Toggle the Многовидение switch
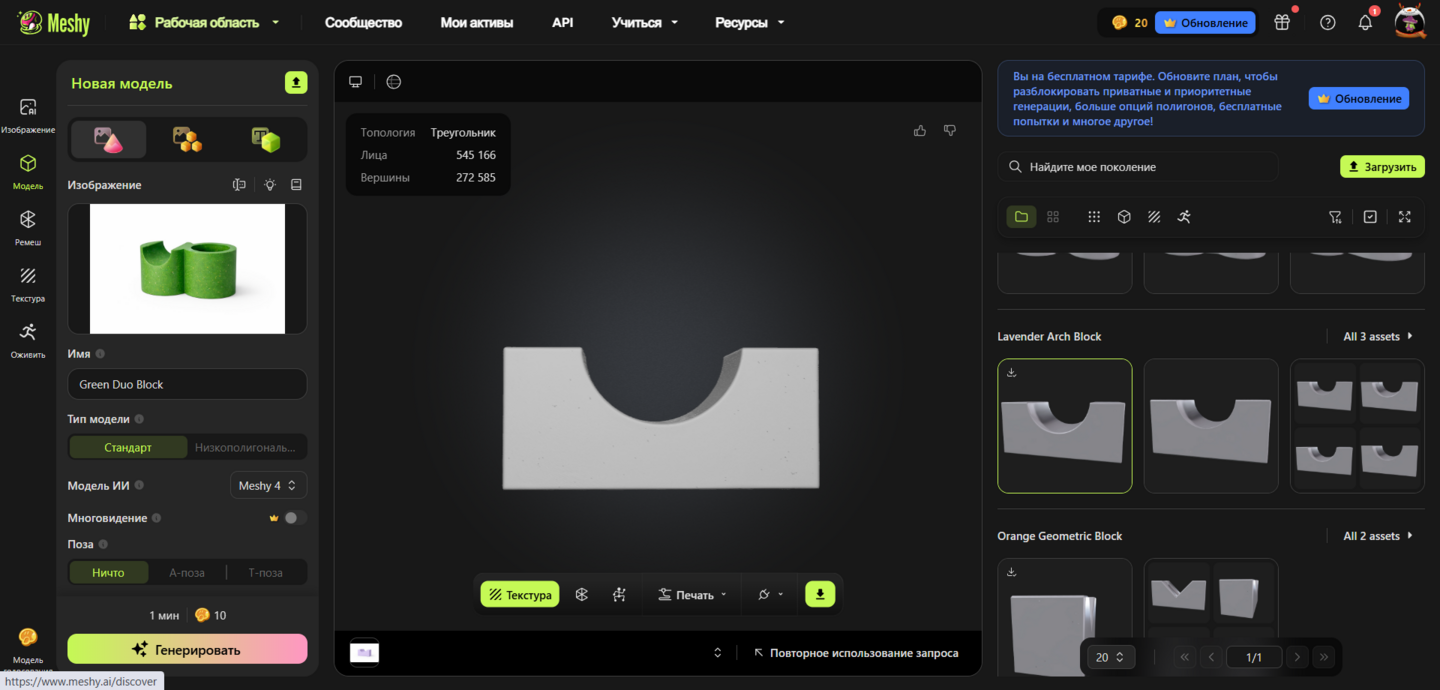The image size is (1440, 690). click(294, 518)
